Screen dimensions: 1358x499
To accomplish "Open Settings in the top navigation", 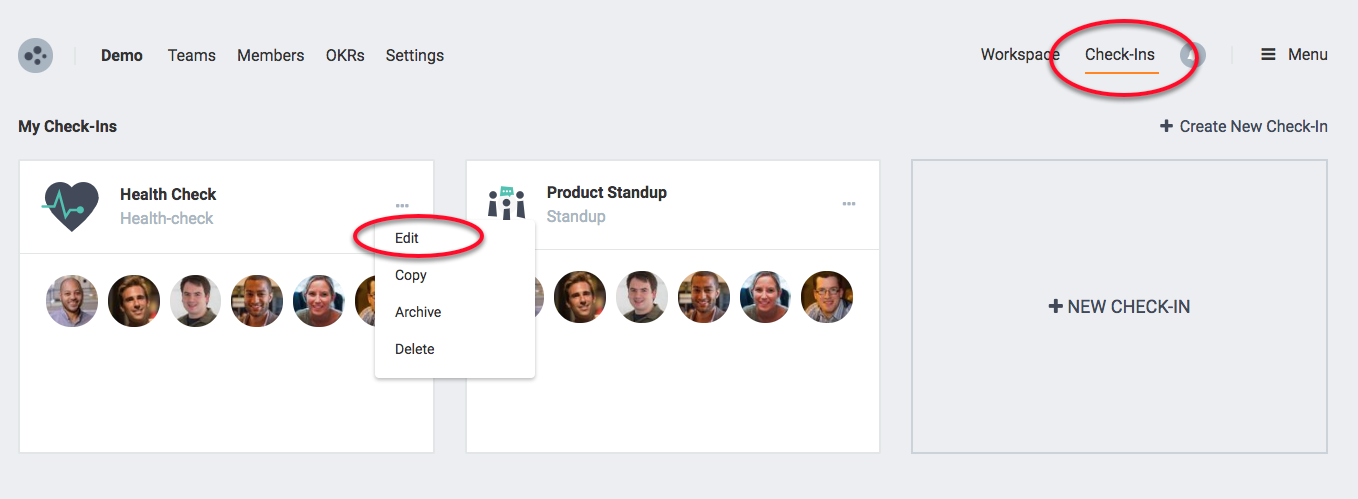I will [415, 55].
